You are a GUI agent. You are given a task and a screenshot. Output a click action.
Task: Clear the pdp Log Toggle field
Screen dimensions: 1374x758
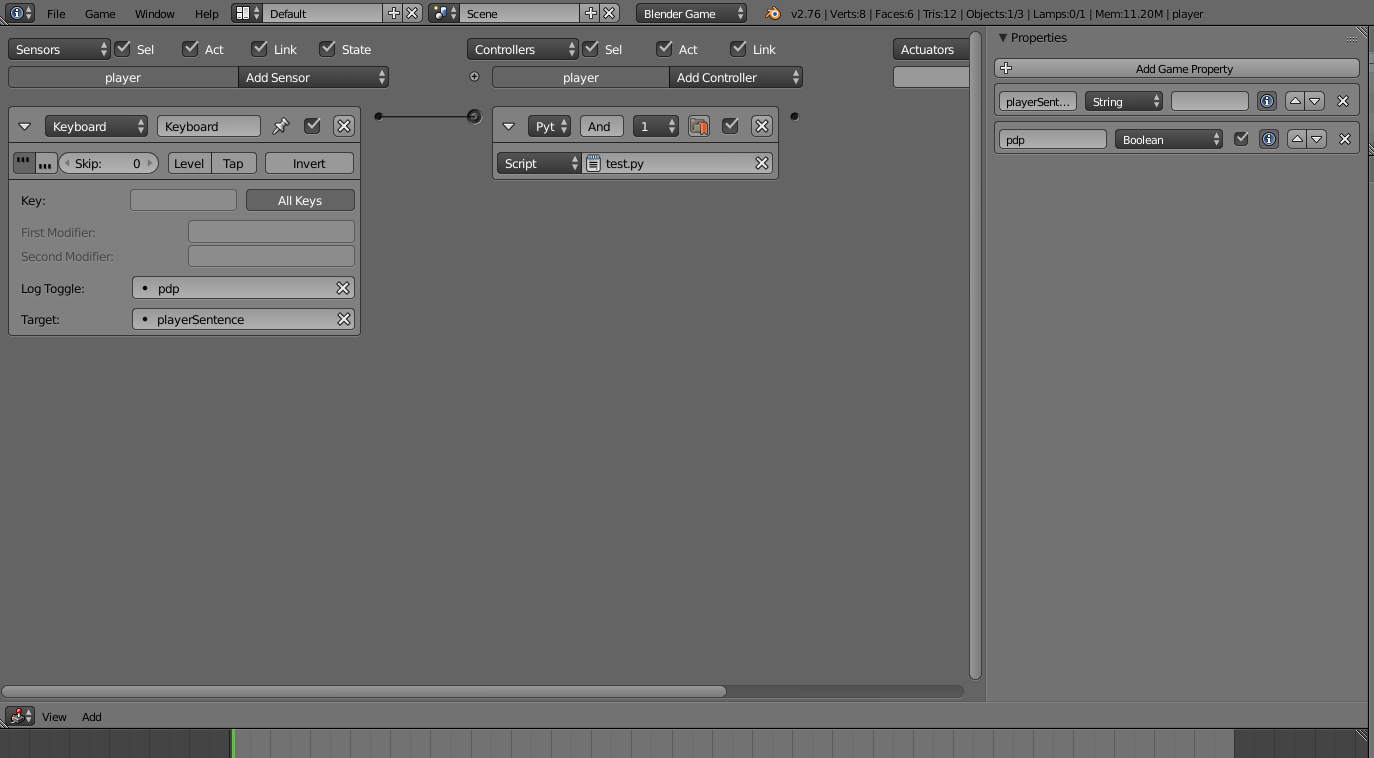[x=343, y=288]
